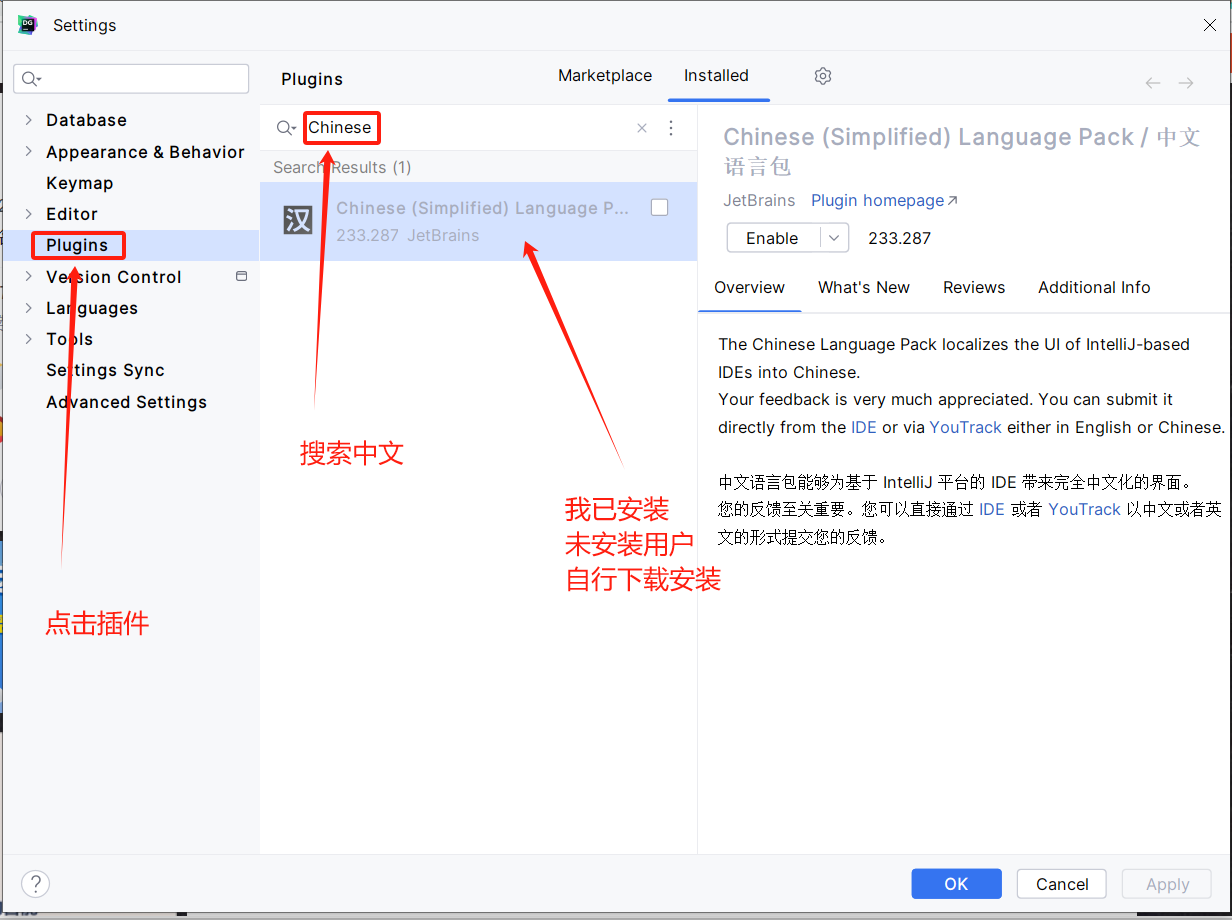The height and width of the screenshot is (920, 1232).
Task: Select Settings Sync in settings tree
Action: (x=105, y=370)
